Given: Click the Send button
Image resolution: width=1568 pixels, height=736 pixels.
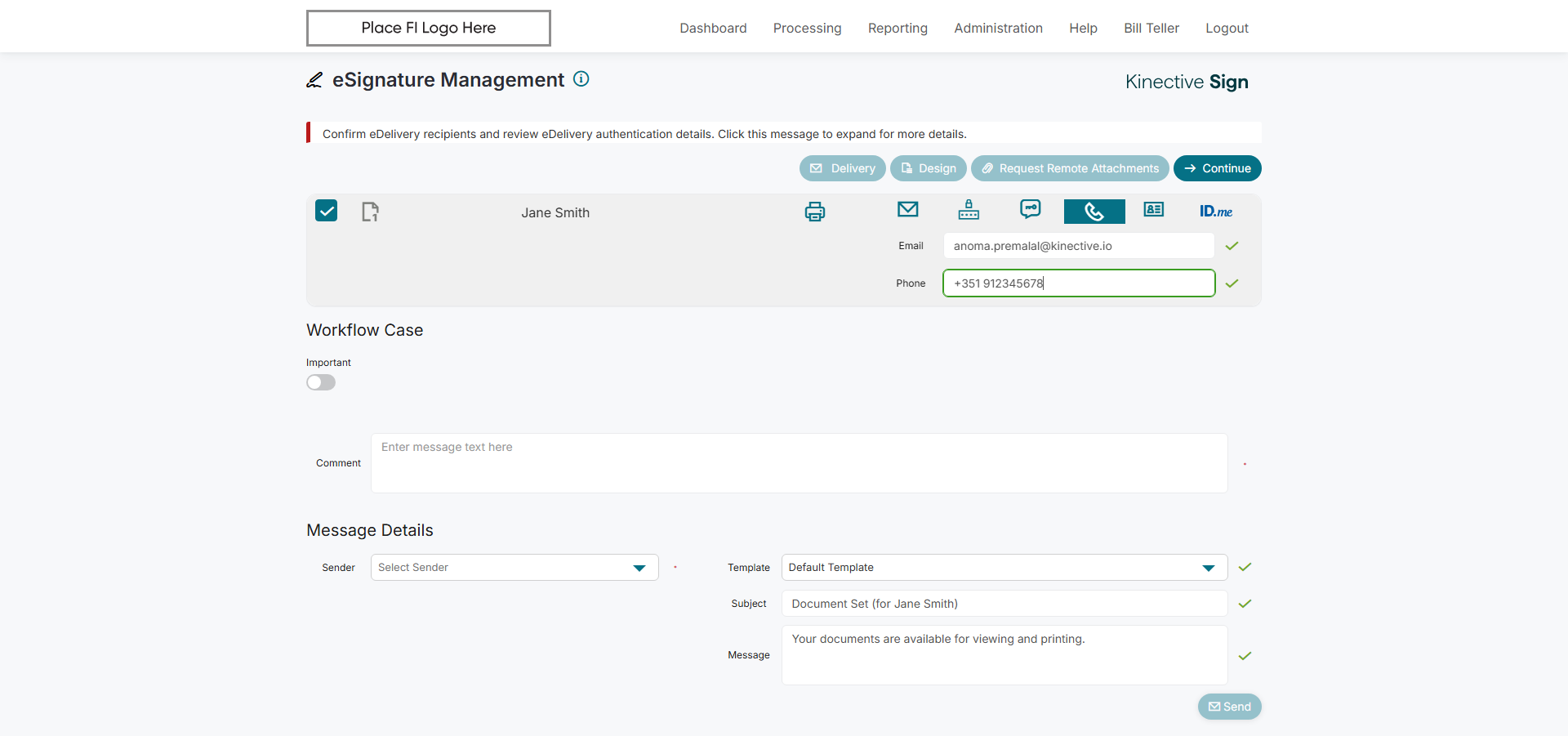Looking at the screenshot, I should (1230, 707).
